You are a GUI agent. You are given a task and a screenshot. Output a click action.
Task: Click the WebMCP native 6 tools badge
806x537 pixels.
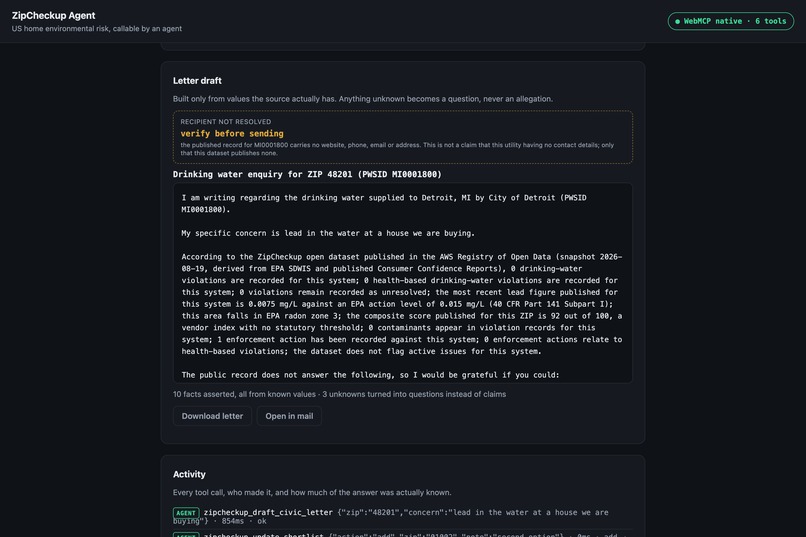point(730,21)
